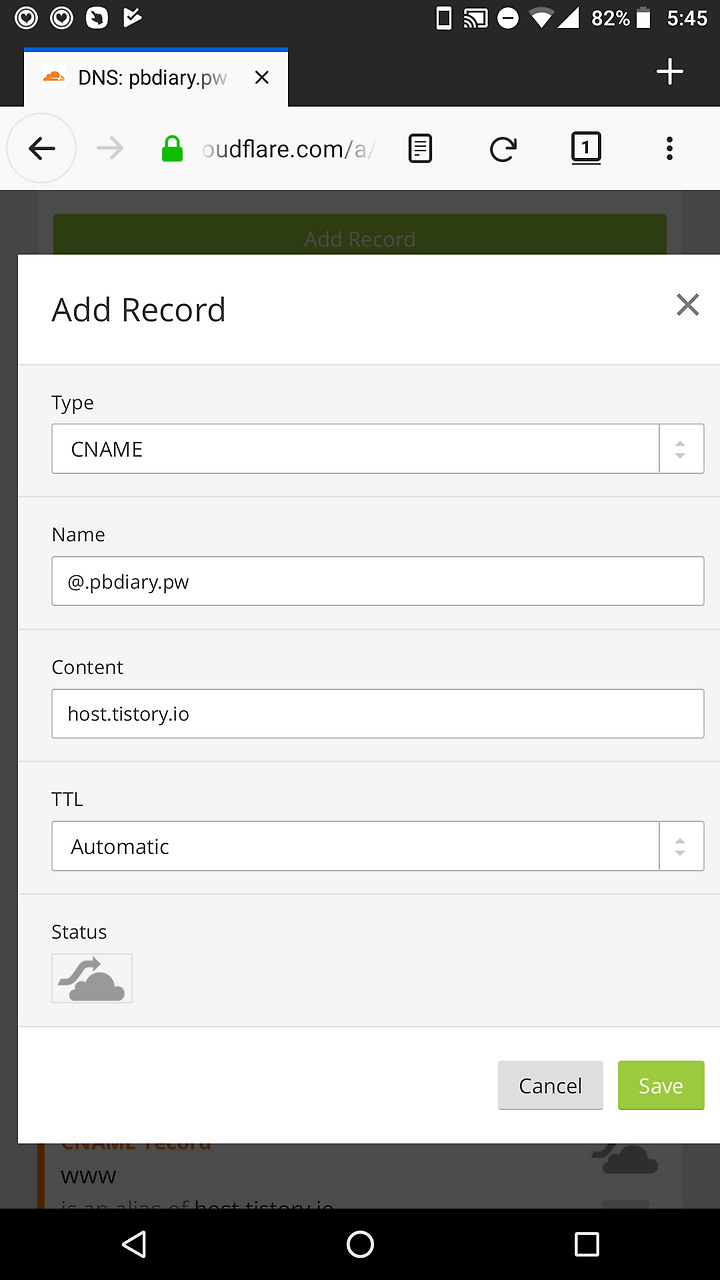Tap the Android back navigation button
This screenshot has width=720, height=1280.
point(133,1244)
